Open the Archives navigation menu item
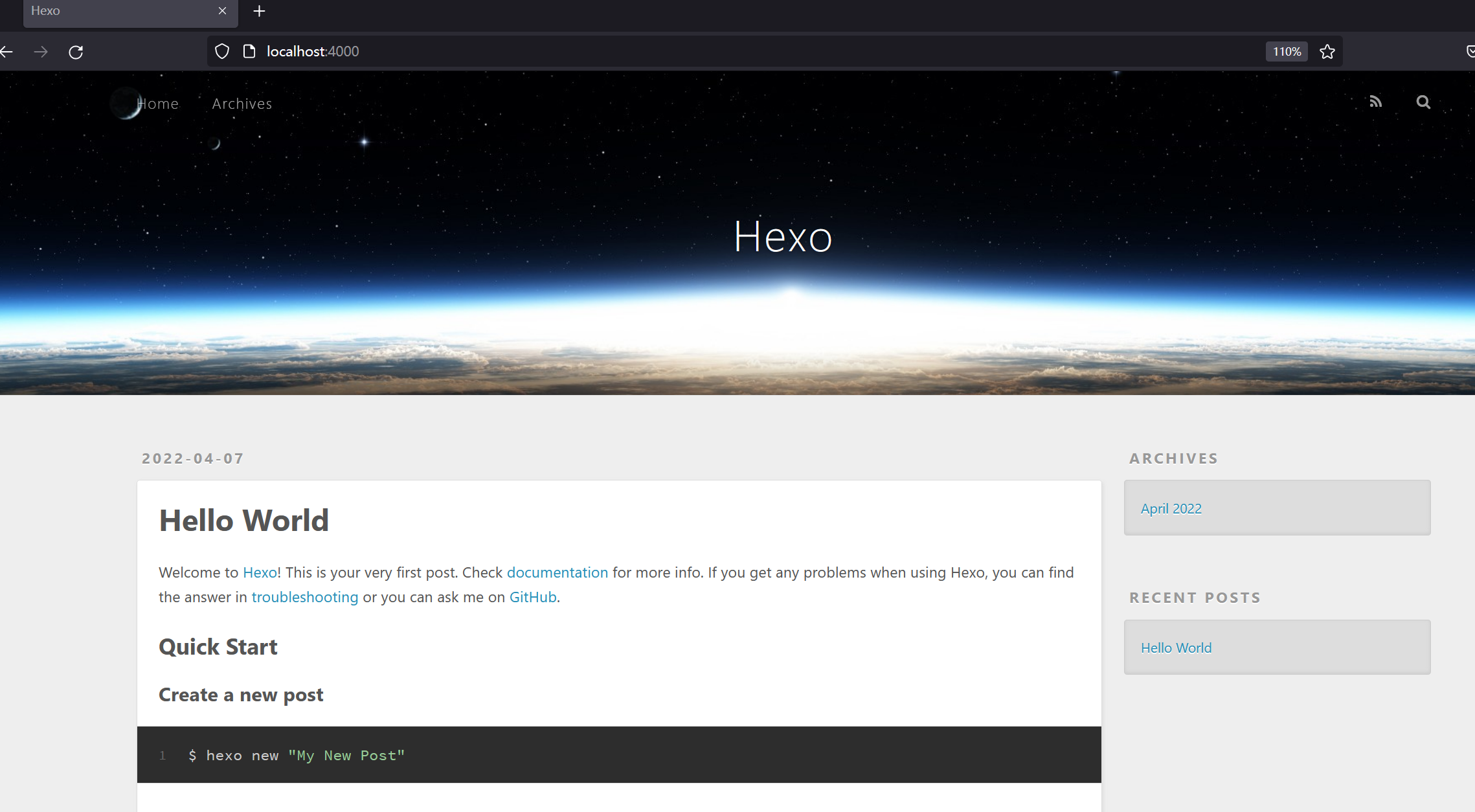 [242, 104]
